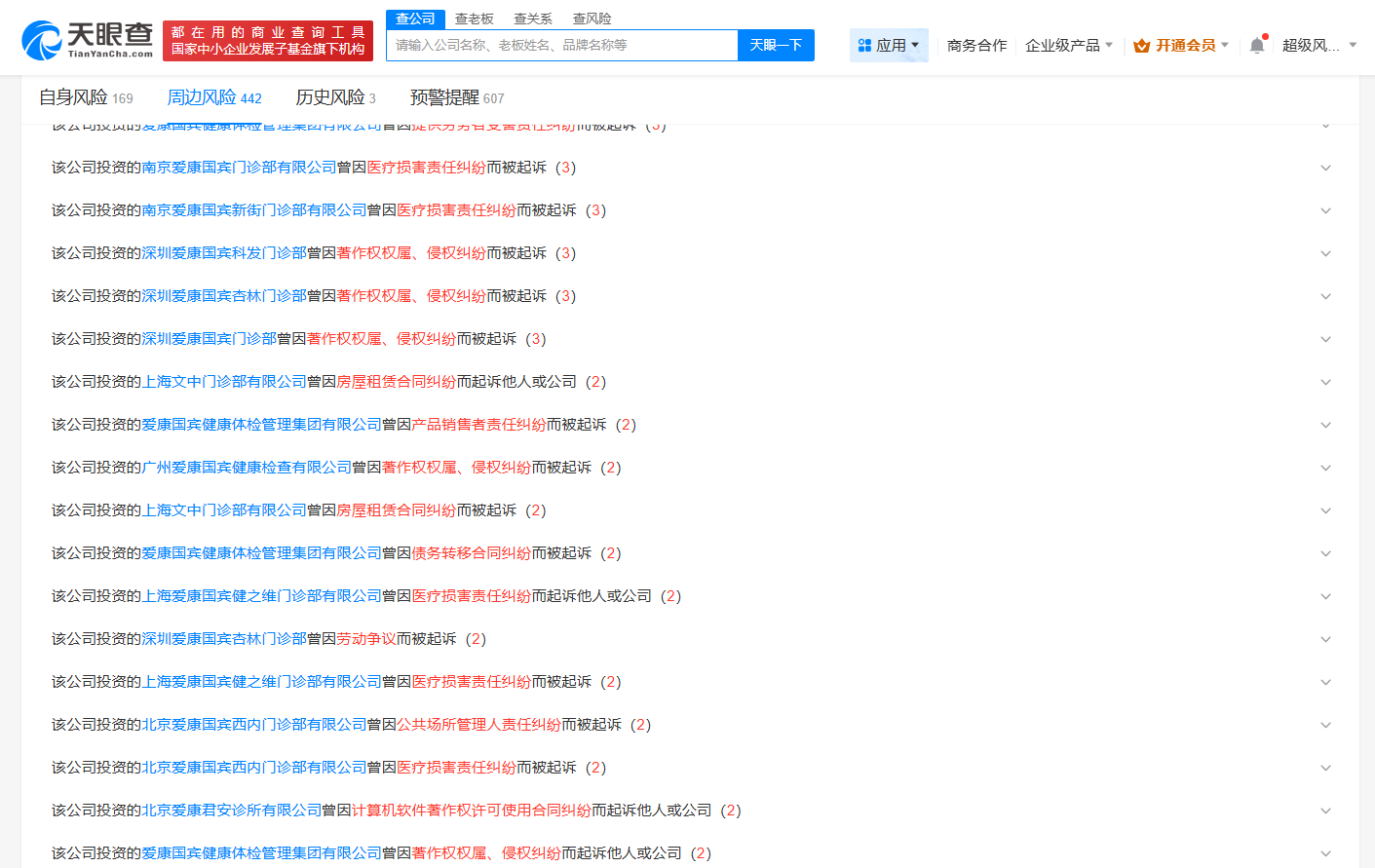Open 南京爱康国宾新街门诊部有限公司 link

(x=254, y=210)
